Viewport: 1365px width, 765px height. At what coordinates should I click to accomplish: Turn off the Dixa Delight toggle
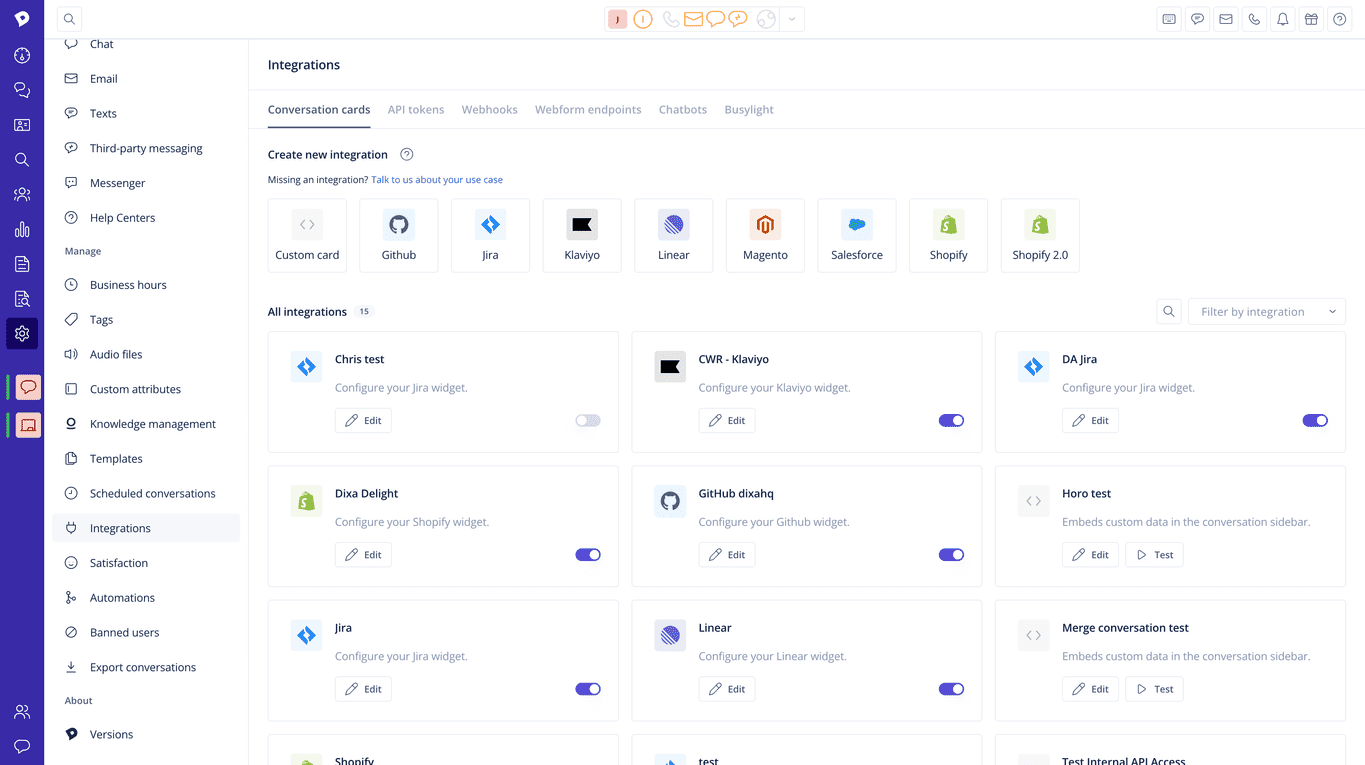[587, 554]
